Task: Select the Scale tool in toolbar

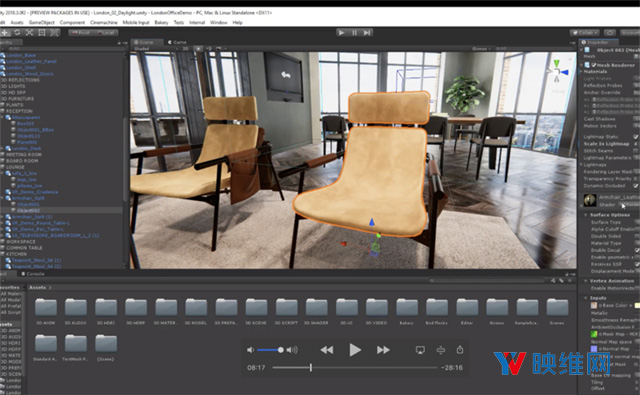Action: point(29,32)
